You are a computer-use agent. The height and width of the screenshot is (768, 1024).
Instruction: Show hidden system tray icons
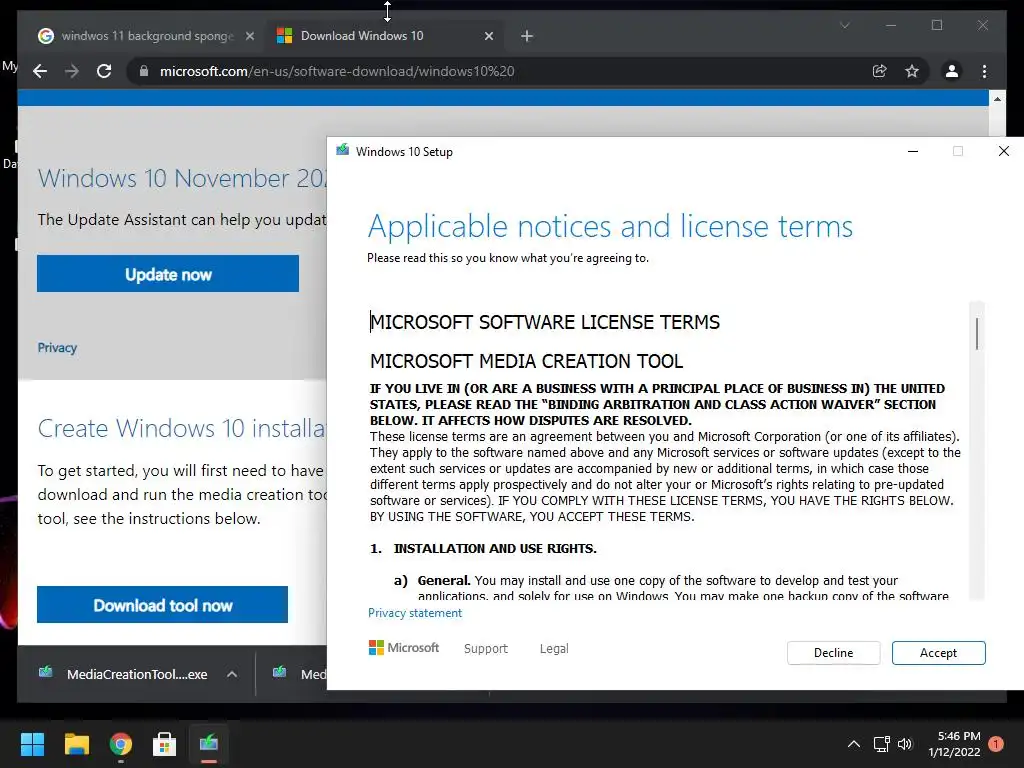point(854,744)
